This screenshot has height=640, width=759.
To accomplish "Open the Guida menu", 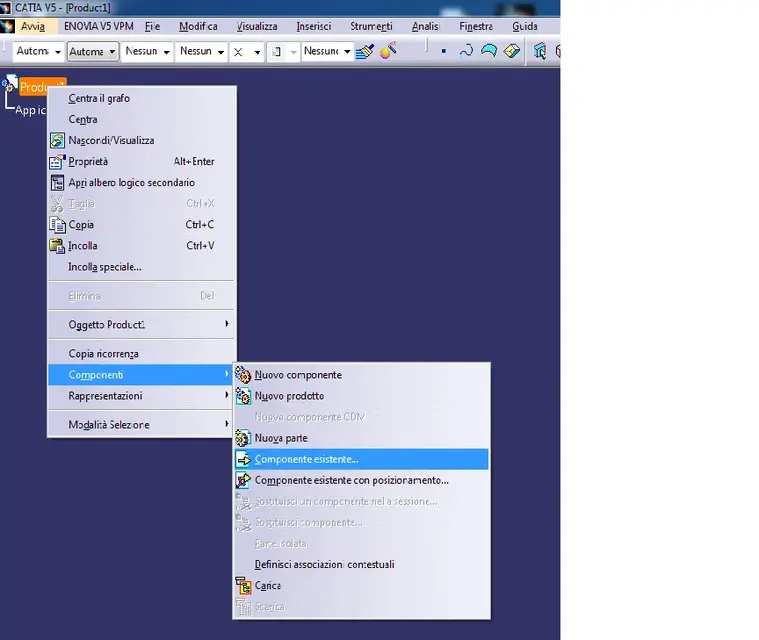I will tap(525, 26).
